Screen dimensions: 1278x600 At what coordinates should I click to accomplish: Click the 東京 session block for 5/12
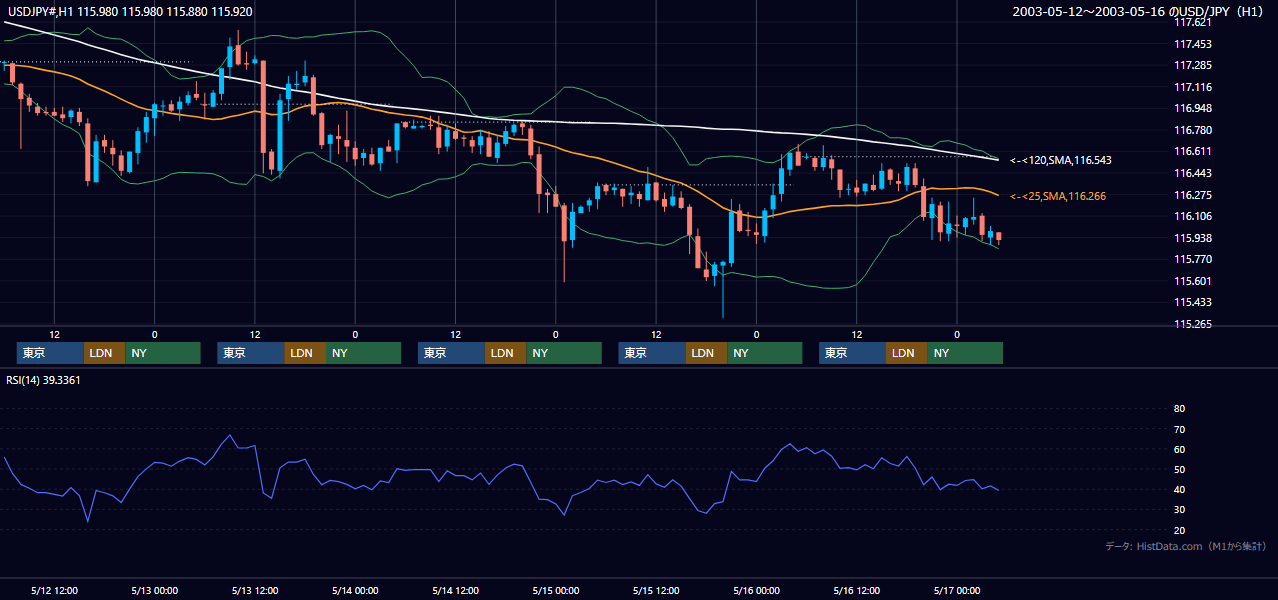point(50,353)
